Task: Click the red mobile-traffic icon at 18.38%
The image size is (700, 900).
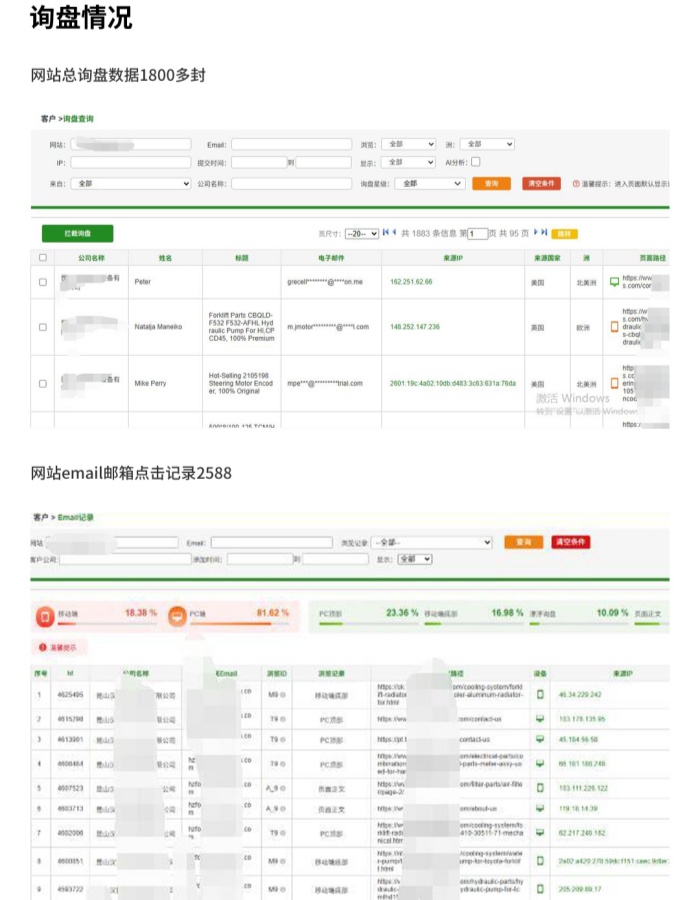Action: coord(45,616)
